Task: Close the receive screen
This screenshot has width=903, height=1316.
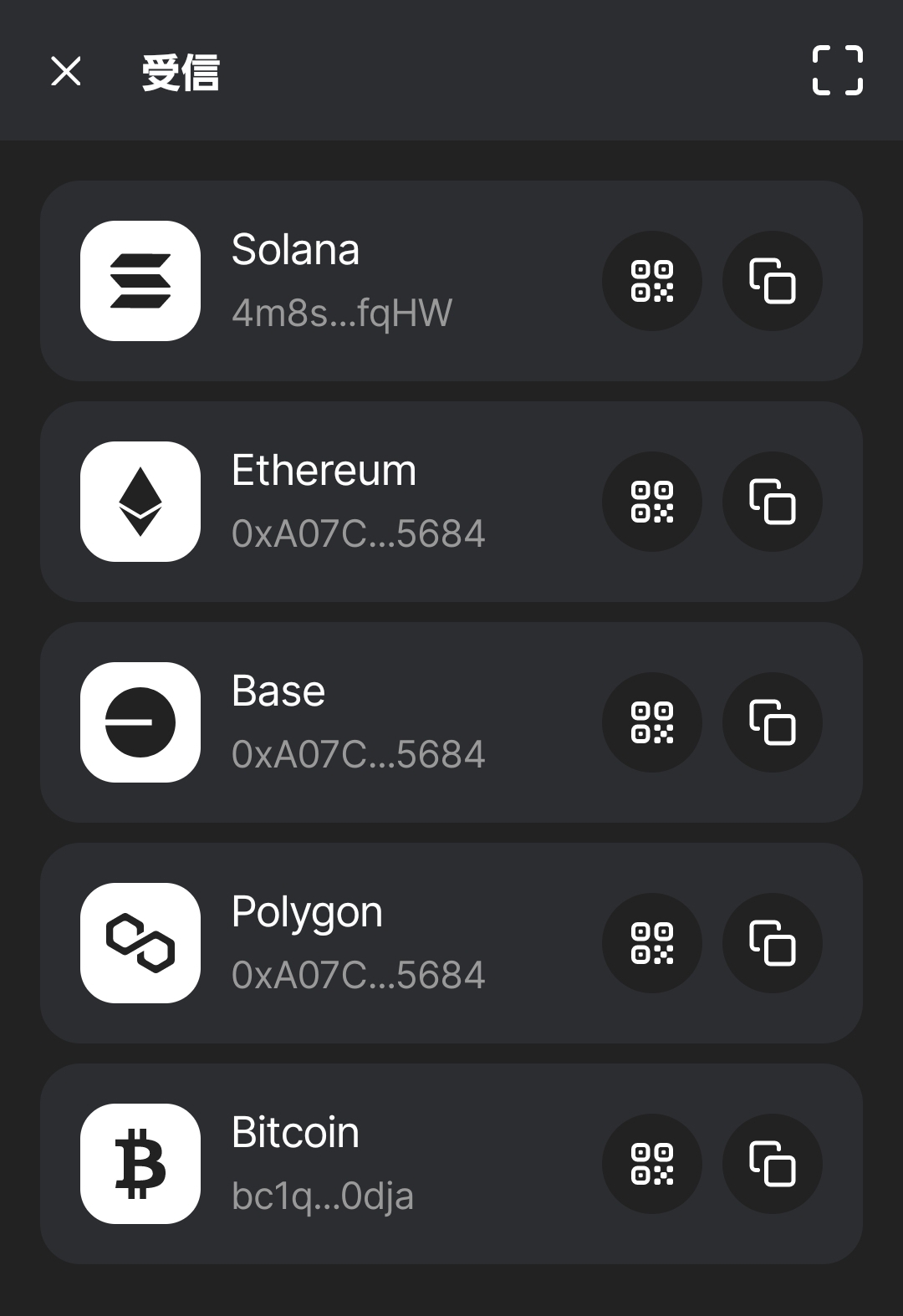Action: [66, 71]
